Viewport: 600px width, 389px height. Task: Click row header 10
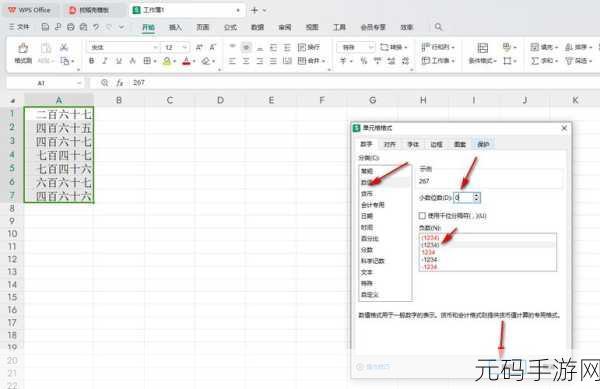point(12,234)
